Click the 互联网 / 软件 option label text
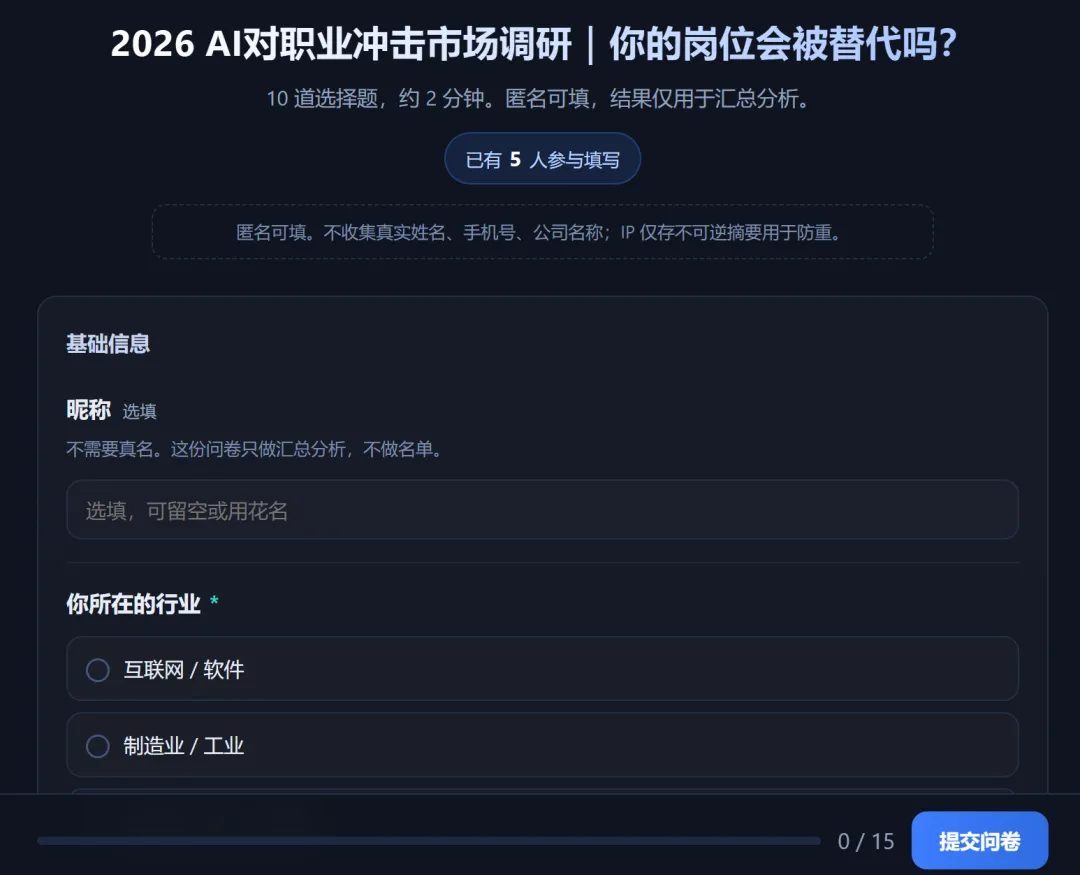Screen dimensions: 1080x875 (184, 670)
